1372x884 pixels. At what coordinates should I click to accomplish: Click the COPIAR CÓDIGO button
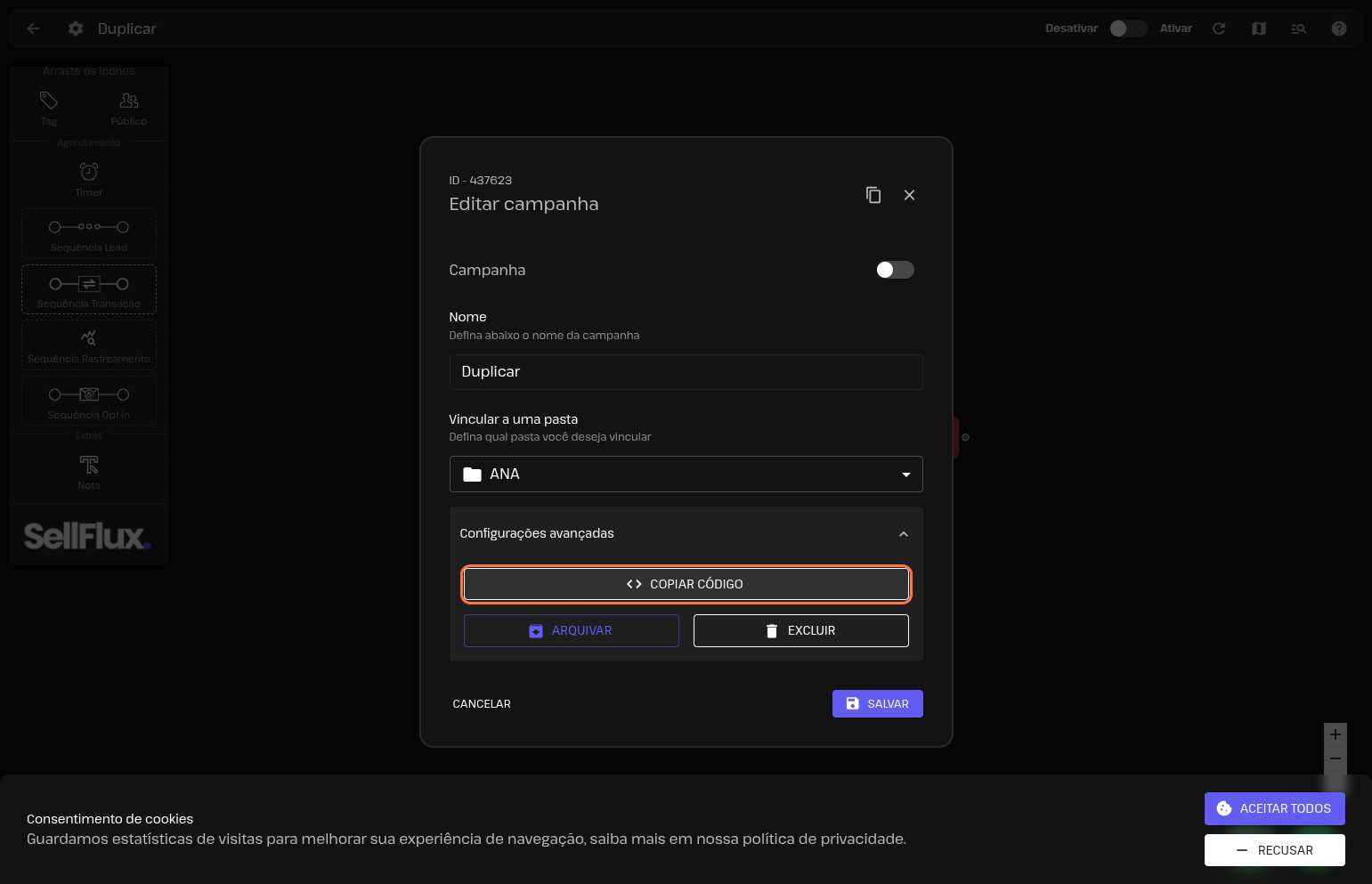(x=686, y=584)
